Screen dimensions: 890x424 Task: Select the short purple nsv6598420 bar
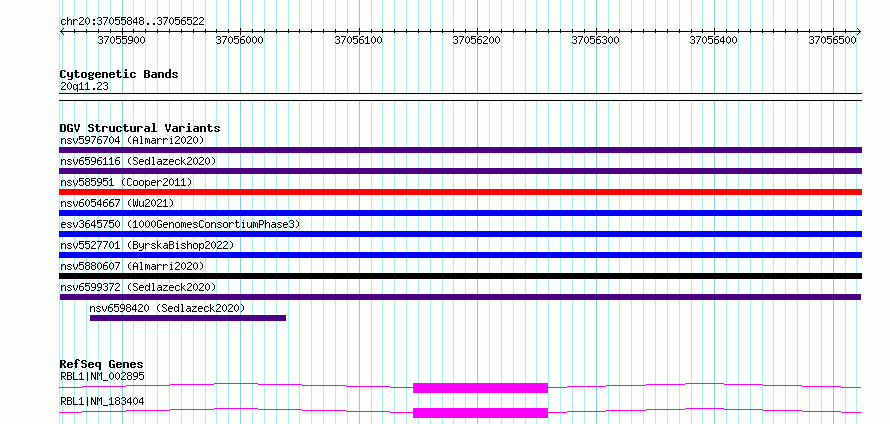[x=188, y=318]
